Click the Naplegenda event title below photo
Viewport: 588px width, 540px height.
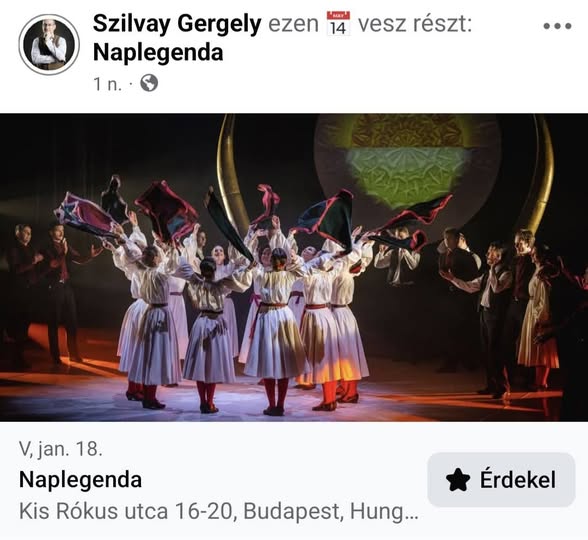80,480
